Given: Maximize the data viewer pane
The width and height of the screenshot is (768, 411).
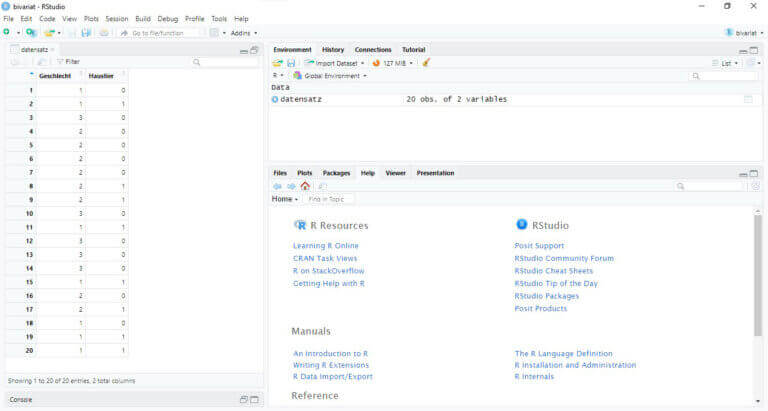Looking at the screenshot, I should point(254,50).
